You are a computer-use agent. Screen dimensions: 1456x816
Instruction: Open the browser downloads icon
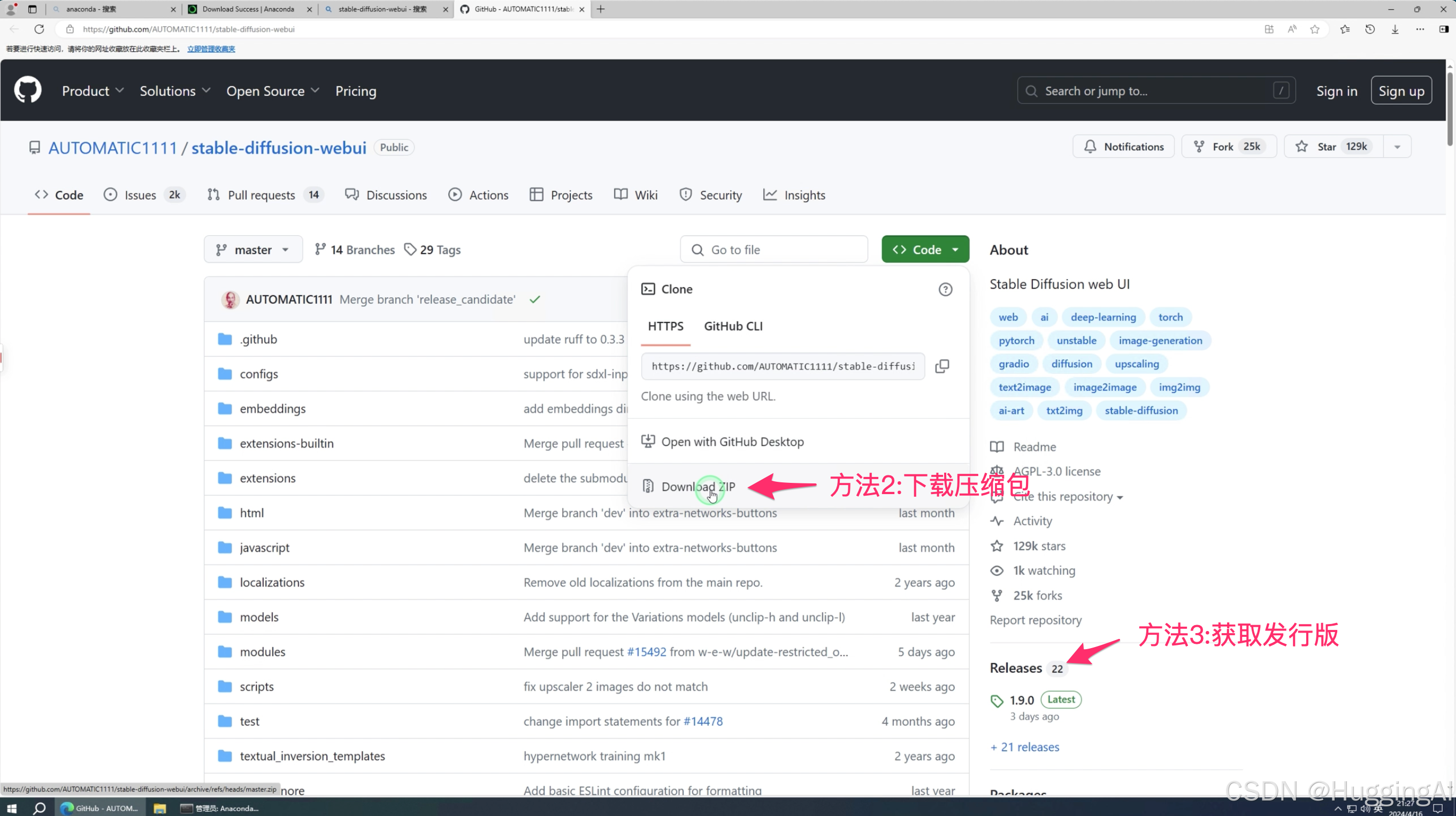pyautogui.click(x=1395, y=29)
